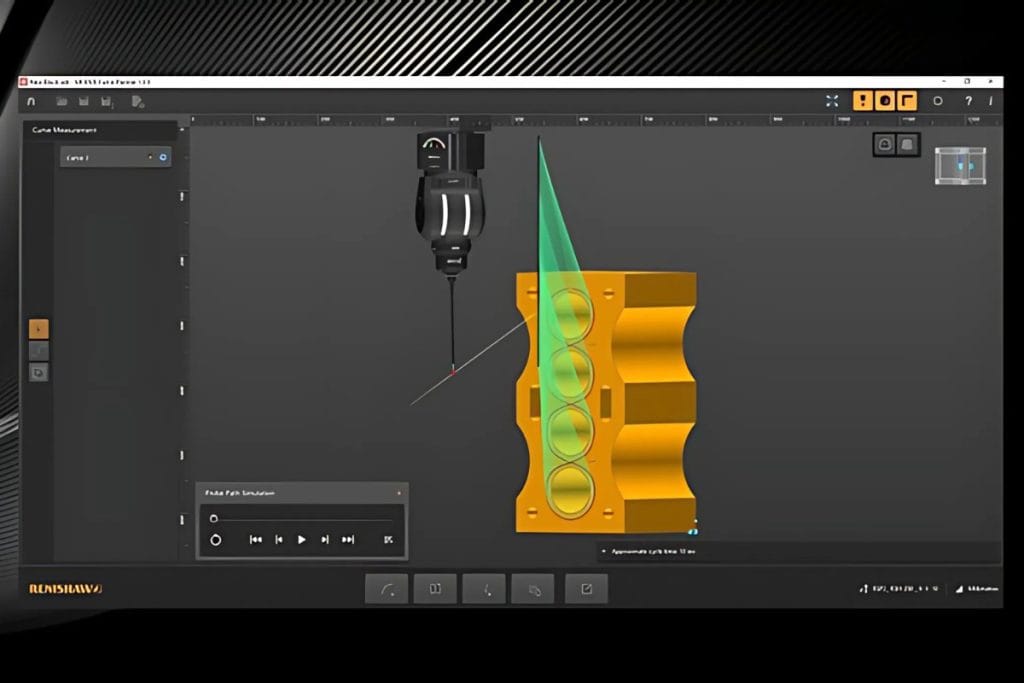Viewport: 1024px width, 683px height.
Task: Toggle the orange corner bracket button
Action: click(x=907, y=101)
